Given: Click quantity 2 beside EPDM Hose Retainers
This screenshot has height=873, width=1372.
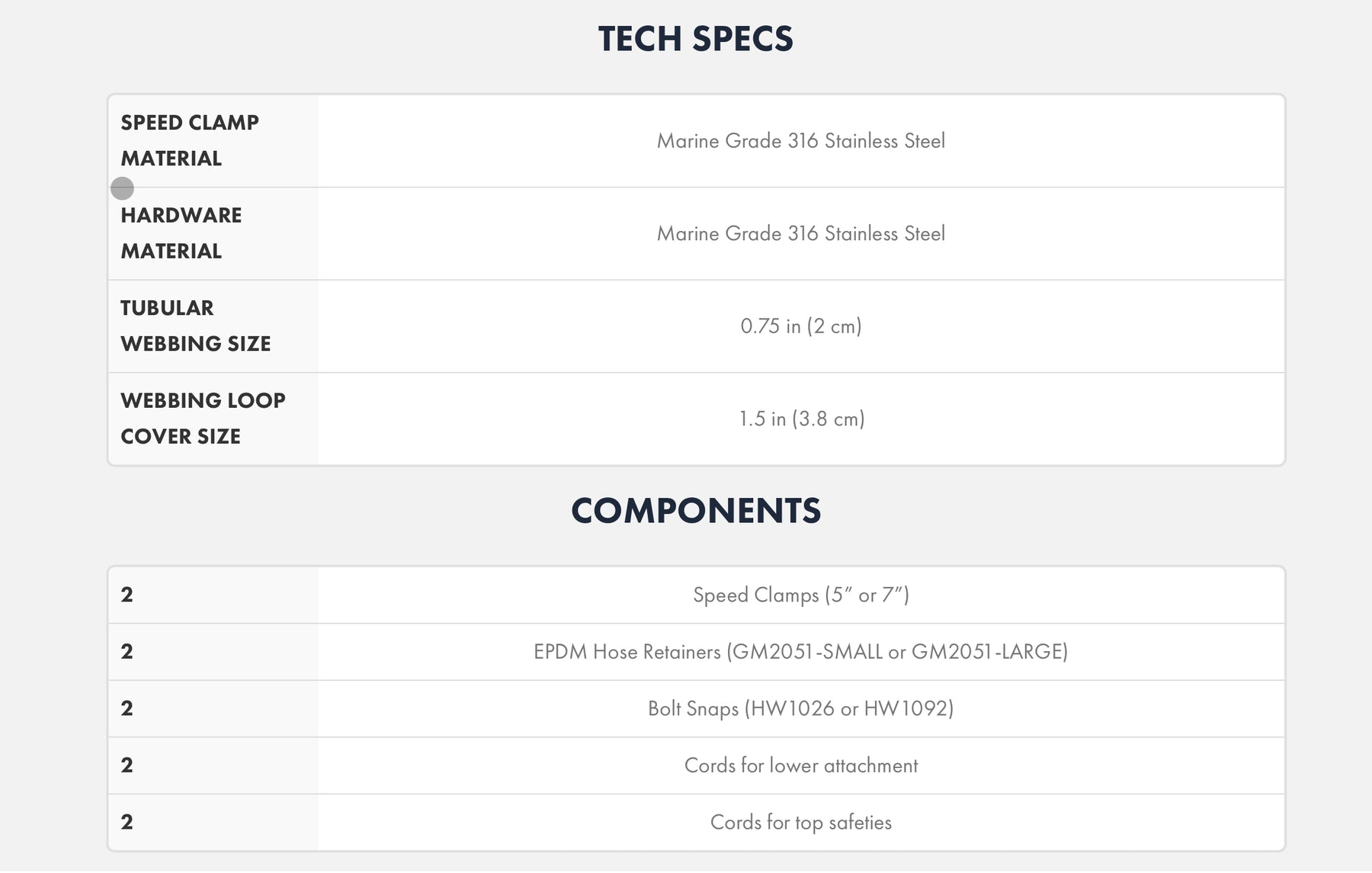Looking at the screenshot, I should tap(127, 652).
